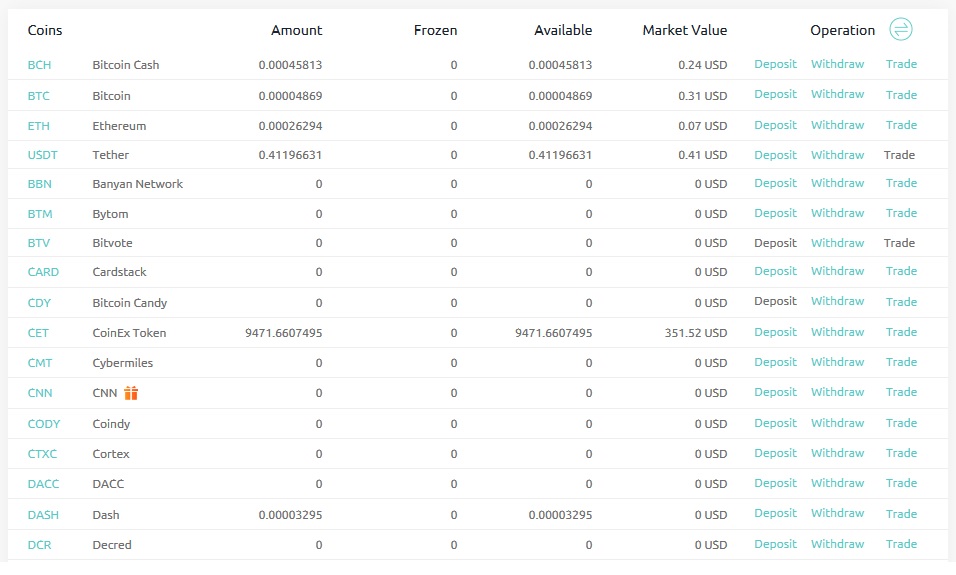Withdraw in the DACC row

tap(837, 483)
